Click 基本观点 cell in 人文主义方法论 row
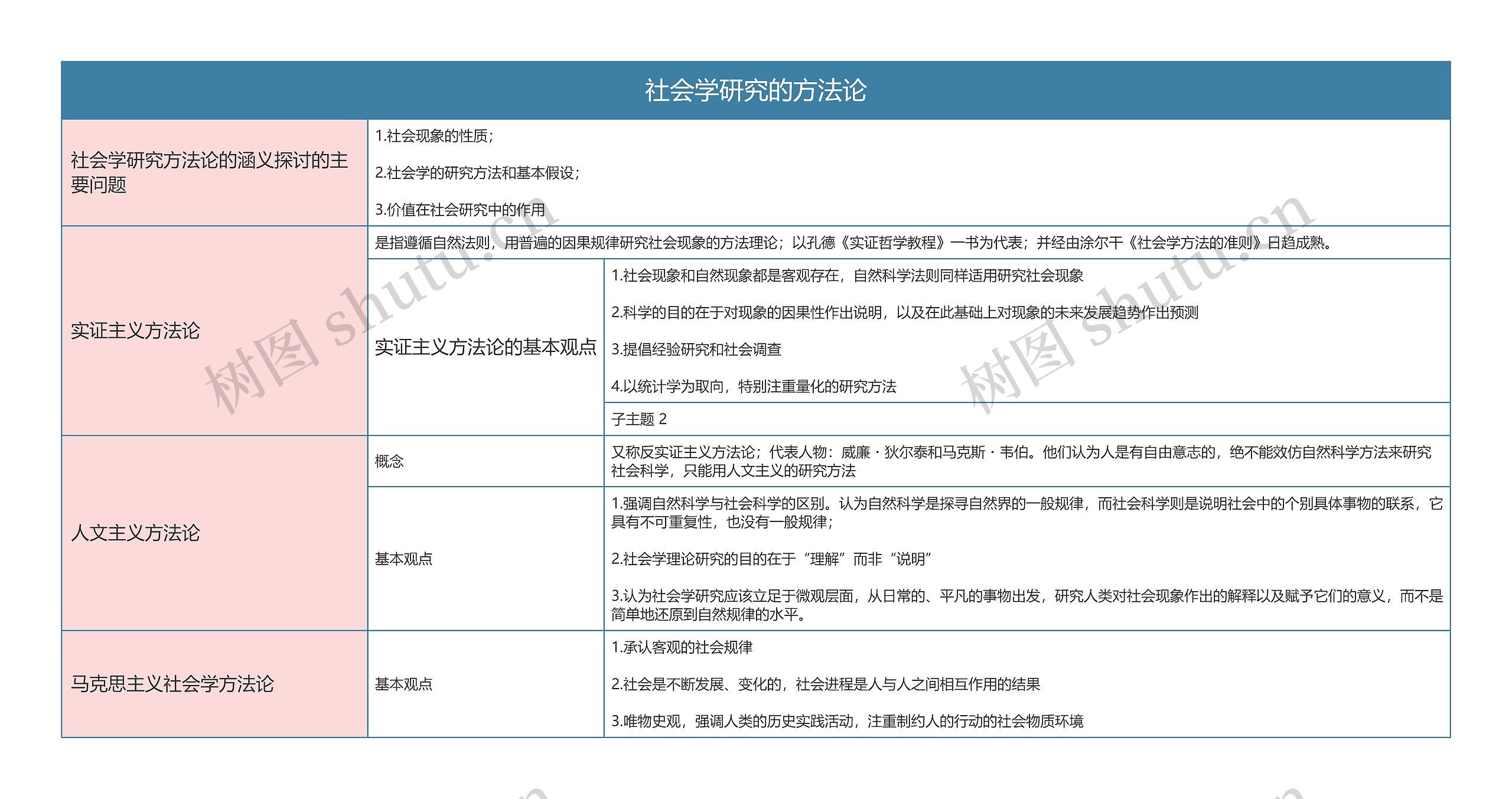The height and width of the screenshot is (799, 1512). tap(485, 559)
